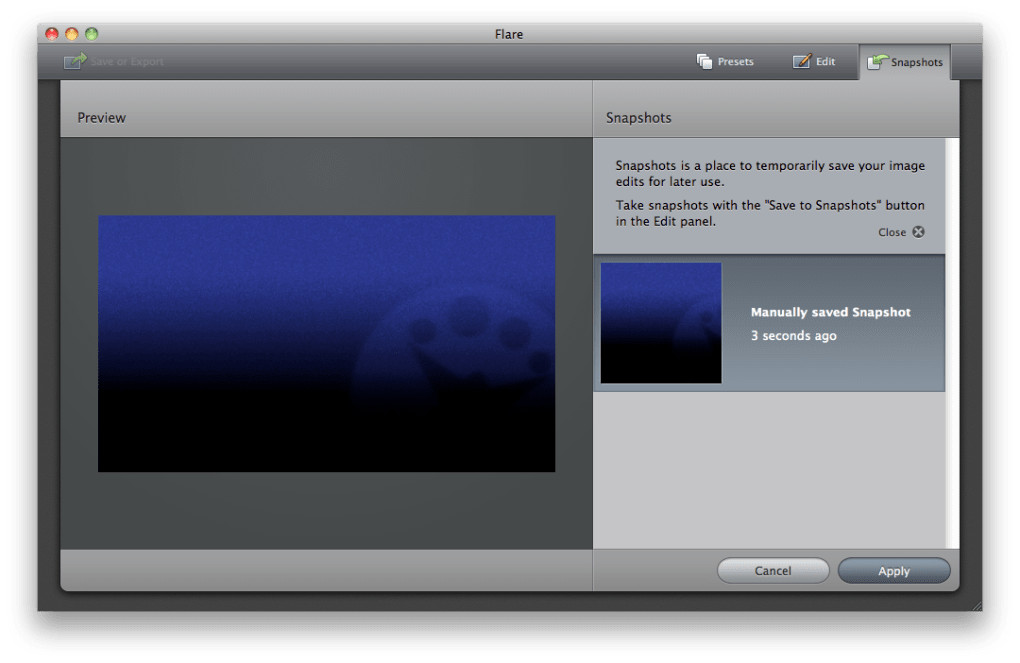Click the Cancel button
1020x663 pixels.
(x=773, y=571)
